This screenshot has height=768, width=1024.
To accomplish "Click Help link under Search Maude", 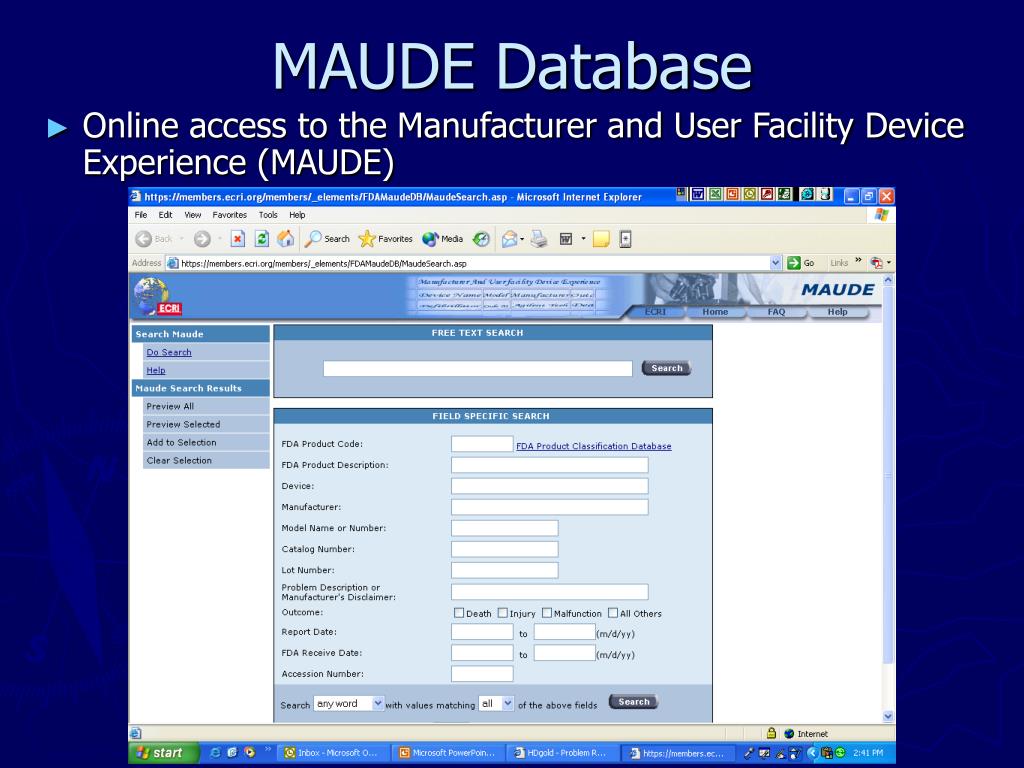I will [156, 370].
